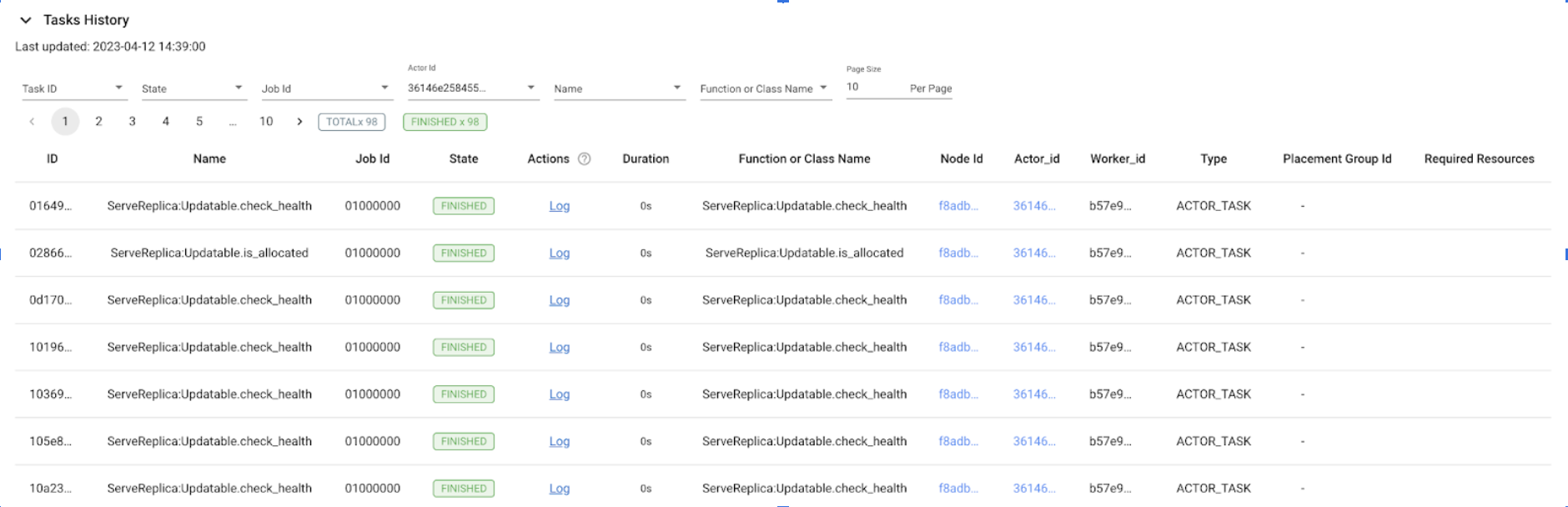Click task ID 10a23 cell
The image size is (1568, 507).
click(51, 489)
